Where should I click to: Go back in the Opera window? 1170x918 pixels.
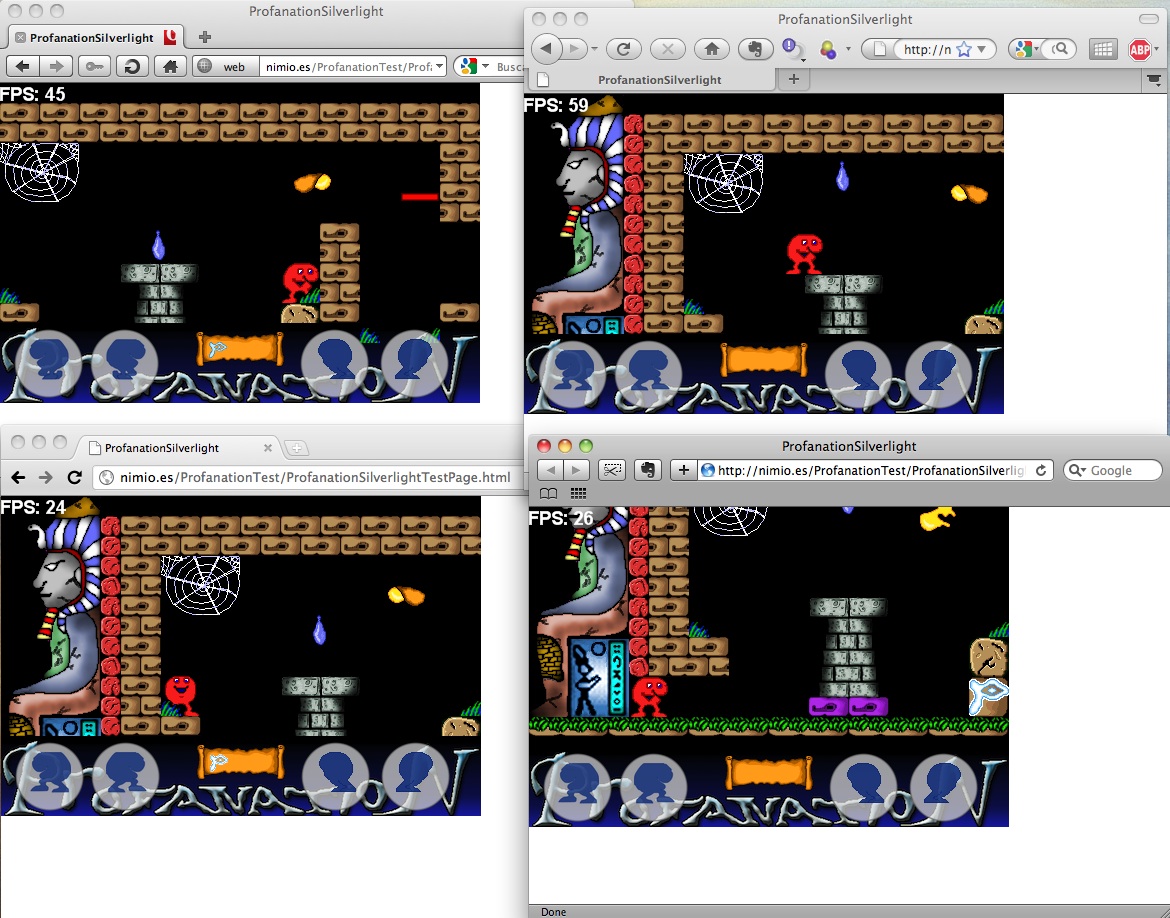coord(23,66)
